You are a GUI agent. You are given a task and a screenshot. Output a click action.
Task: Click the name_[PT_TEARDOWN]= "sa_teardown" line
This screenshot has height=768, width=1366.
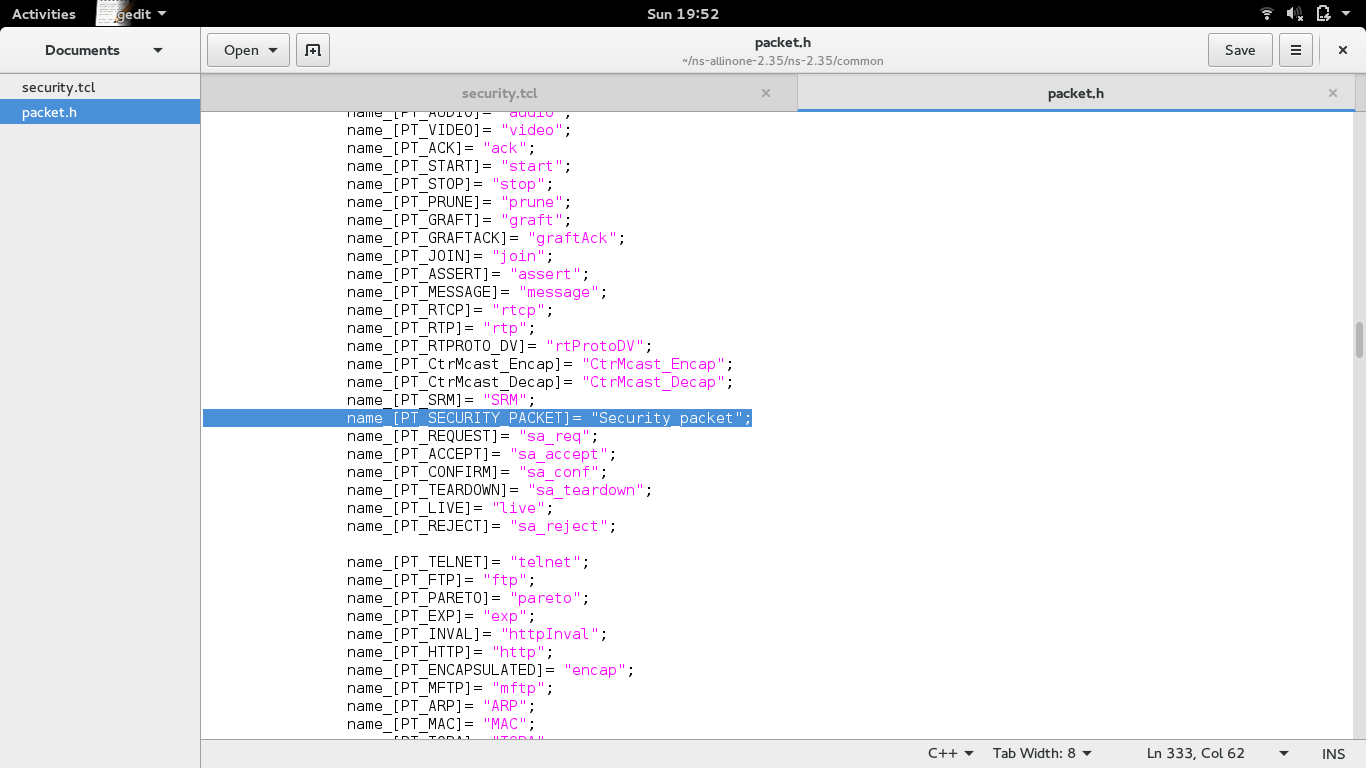tap(499, 490)
